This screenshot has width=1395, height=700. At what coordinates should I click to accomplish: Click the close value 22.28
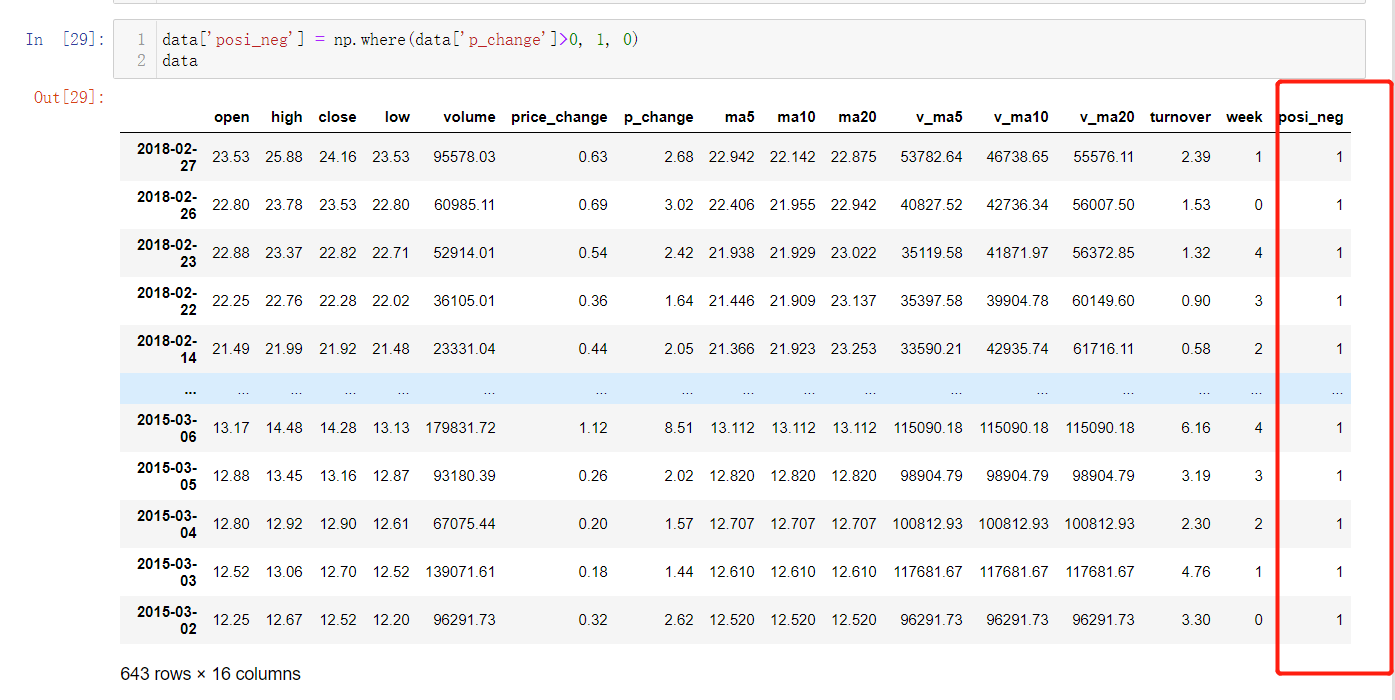pyautogui.click(x=338, y=301)
